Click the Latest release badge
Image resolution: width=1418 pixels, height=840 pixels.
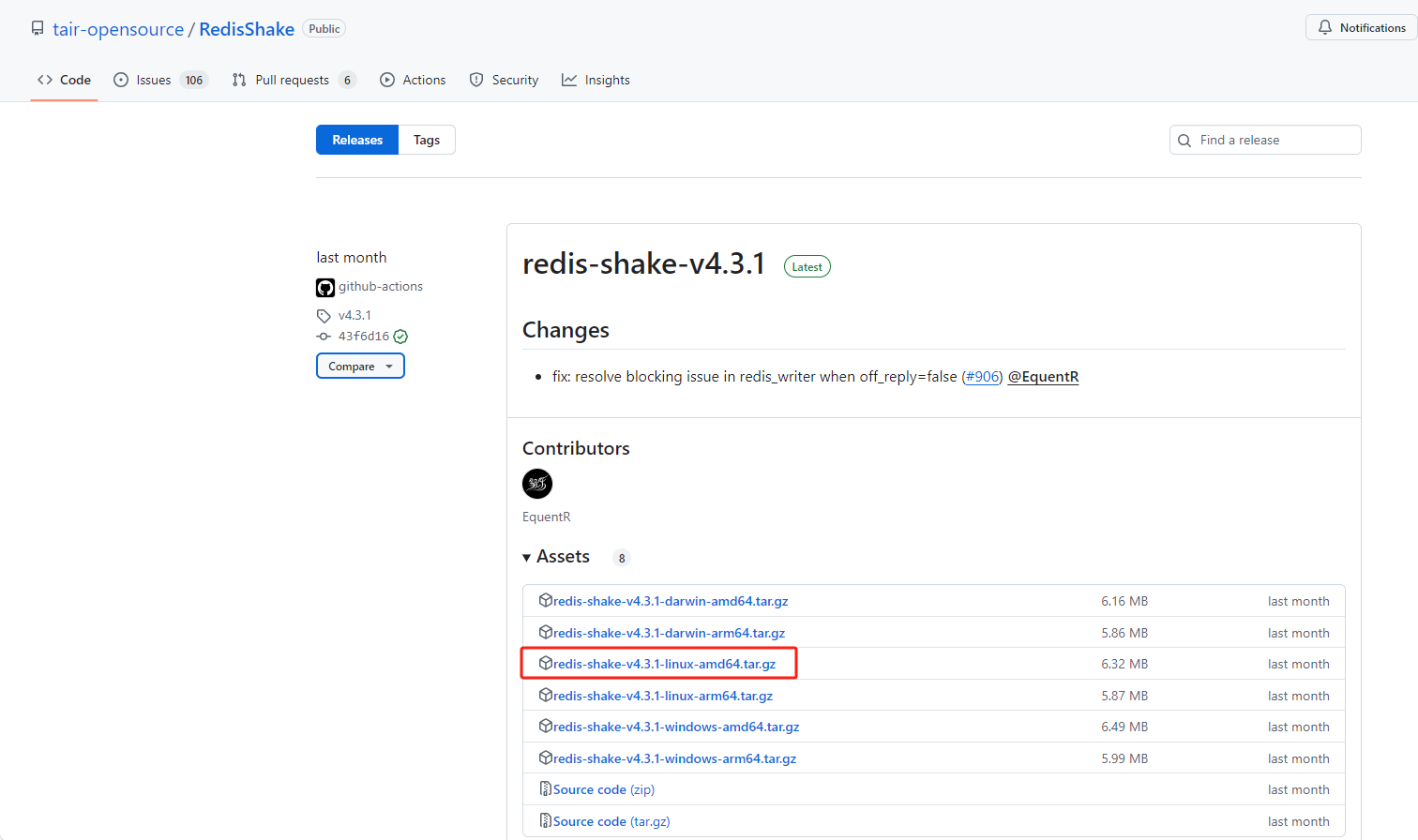click(x=807, y=267)
